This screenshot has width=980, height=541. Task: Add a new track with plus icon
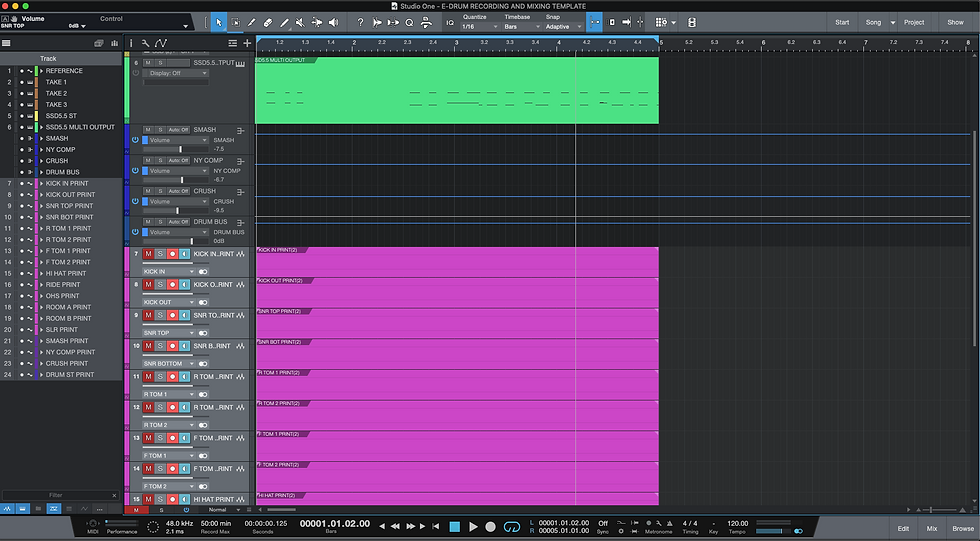point(247,43)
